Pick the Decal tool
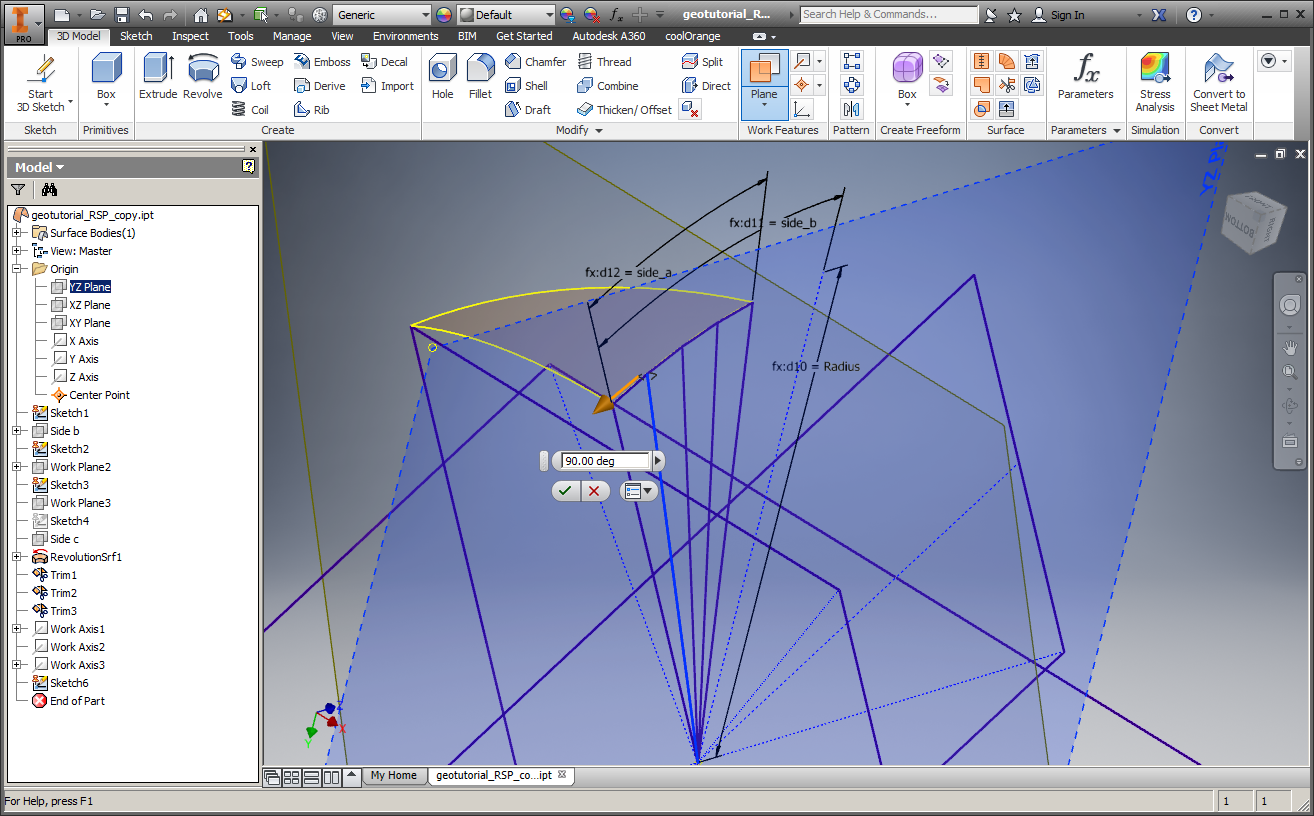This screenshot has width=1314, height=816. click(x=385, y=62)
